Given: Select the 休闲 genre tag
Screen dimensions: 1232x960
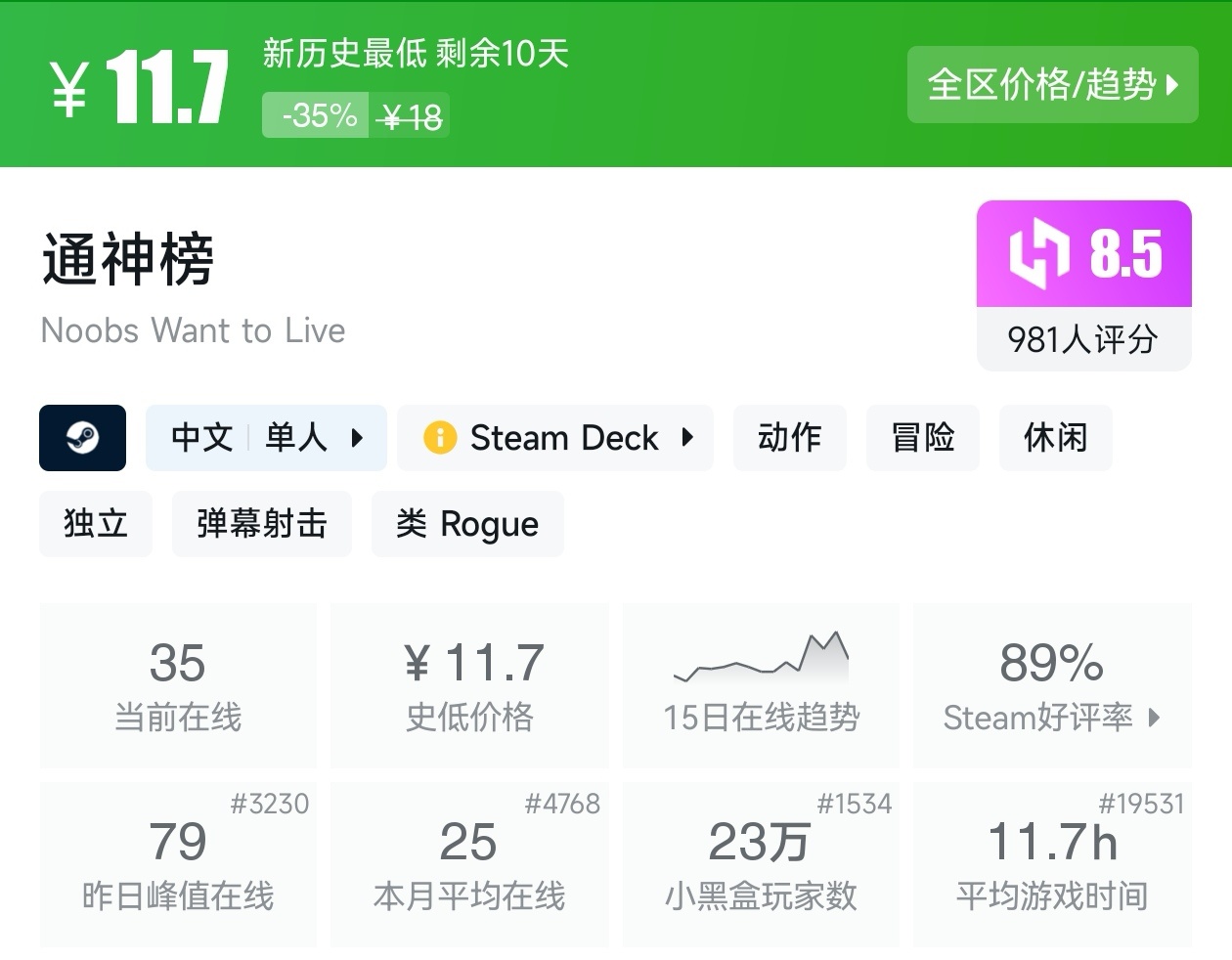Looking at the screenshot, I should [x=1055, y=438].
